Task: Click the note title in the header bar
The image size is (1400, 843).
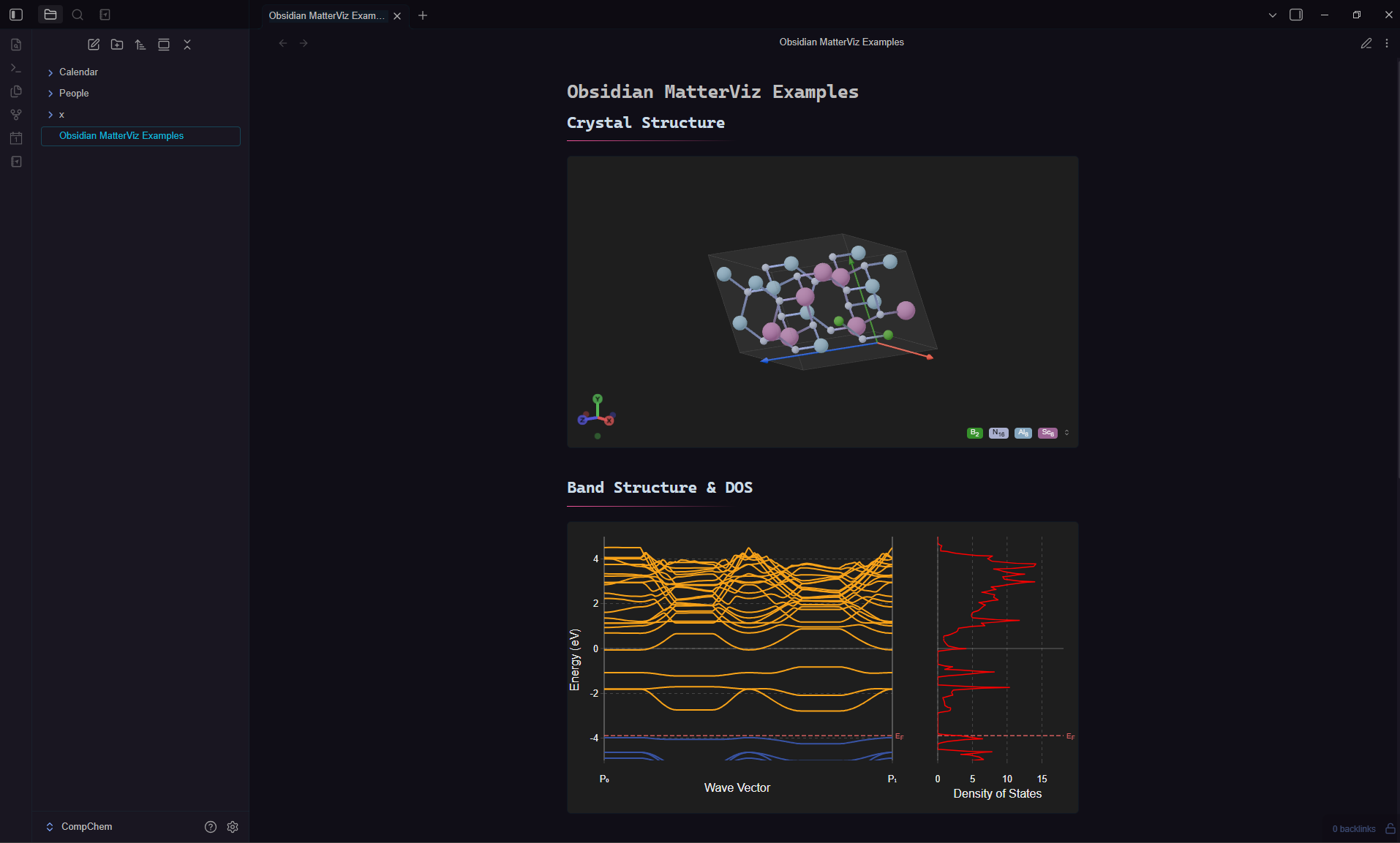Action: [x=841, y=42]
